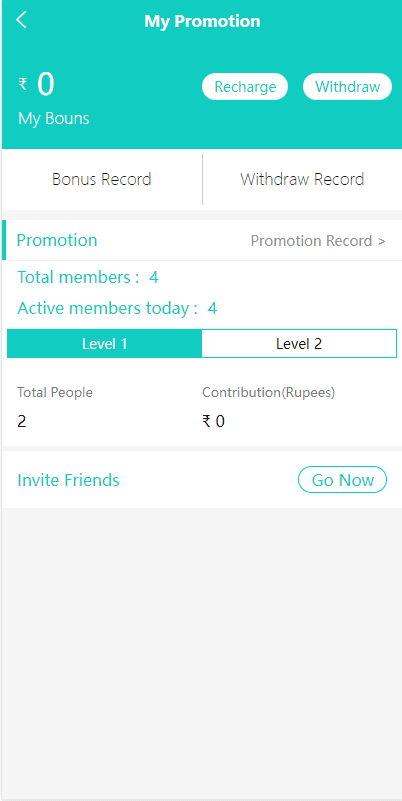Click the rupee symbol beside bonus amount
Image resolution: width=402 pixels, height=801 pixels.
[x=22, y=84]
